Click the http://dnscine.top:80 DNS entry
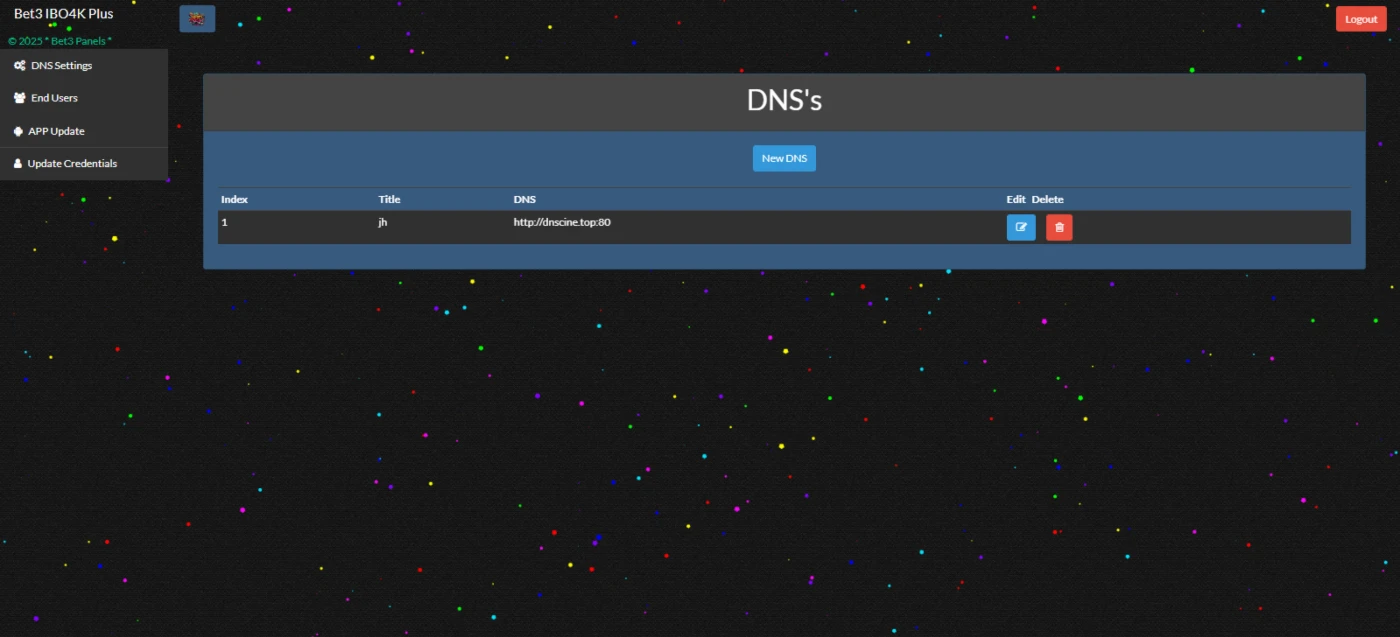The width and height of the screenshot is (1400, 637). (562, 222)
